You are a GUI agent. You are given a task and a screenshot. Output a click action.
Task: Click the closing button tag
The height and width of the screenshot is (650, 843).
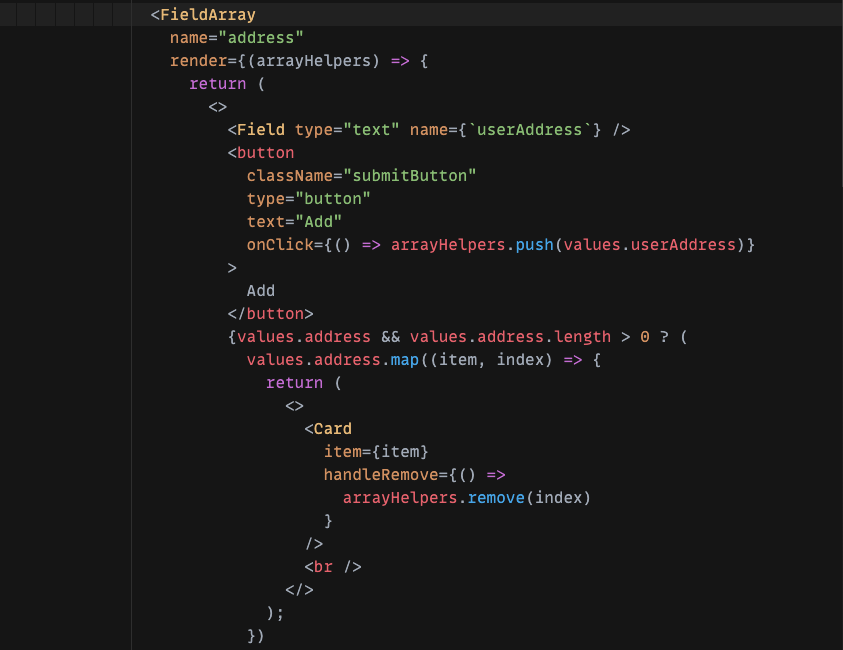click(x=270, y=314)
